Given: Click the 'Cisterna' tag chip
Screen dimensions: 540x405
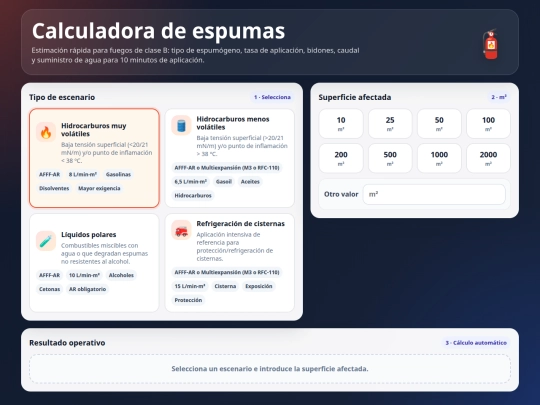Looking at the screenshot, I should coord(225,286).
